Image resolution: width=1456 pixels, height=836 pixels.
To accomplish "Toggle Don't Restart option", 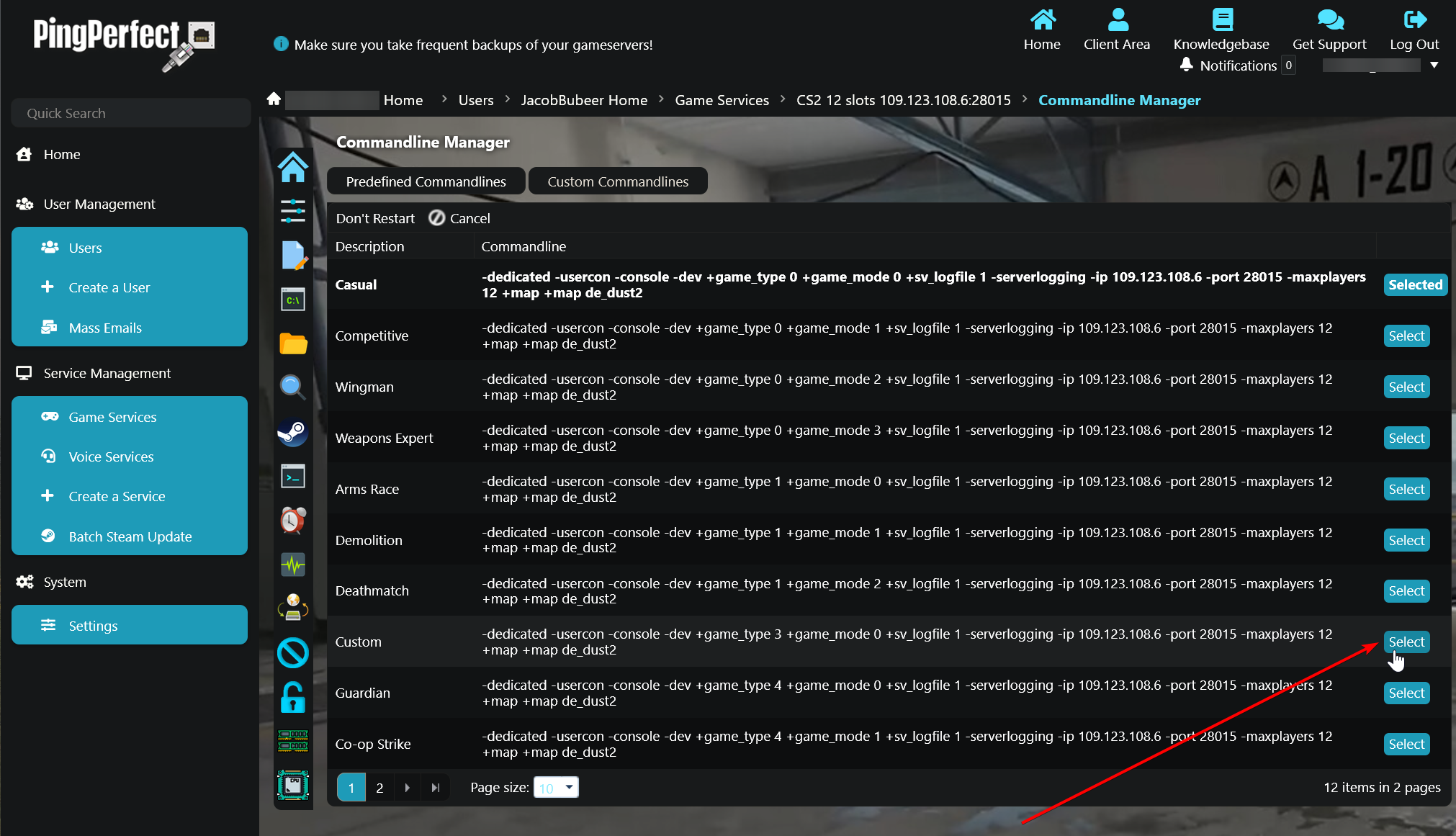I will point(375,218).
